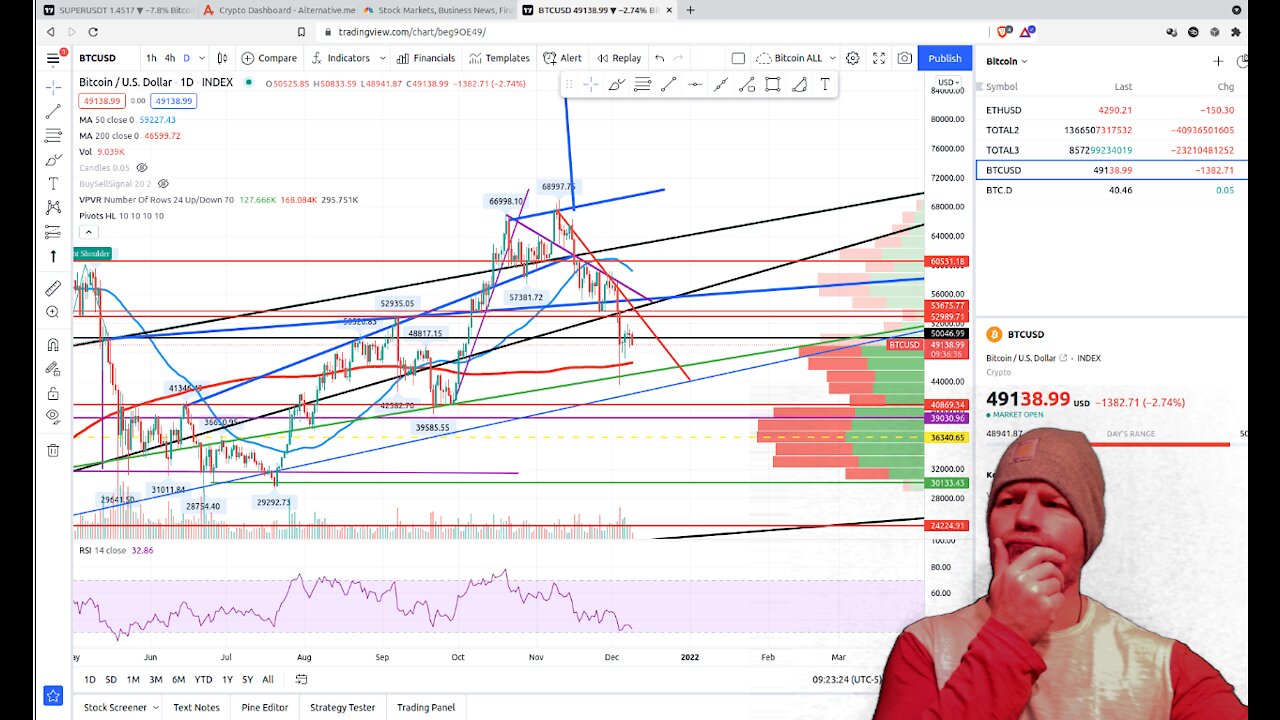
Task: Reload the browser page
Action: click(94, 32)
